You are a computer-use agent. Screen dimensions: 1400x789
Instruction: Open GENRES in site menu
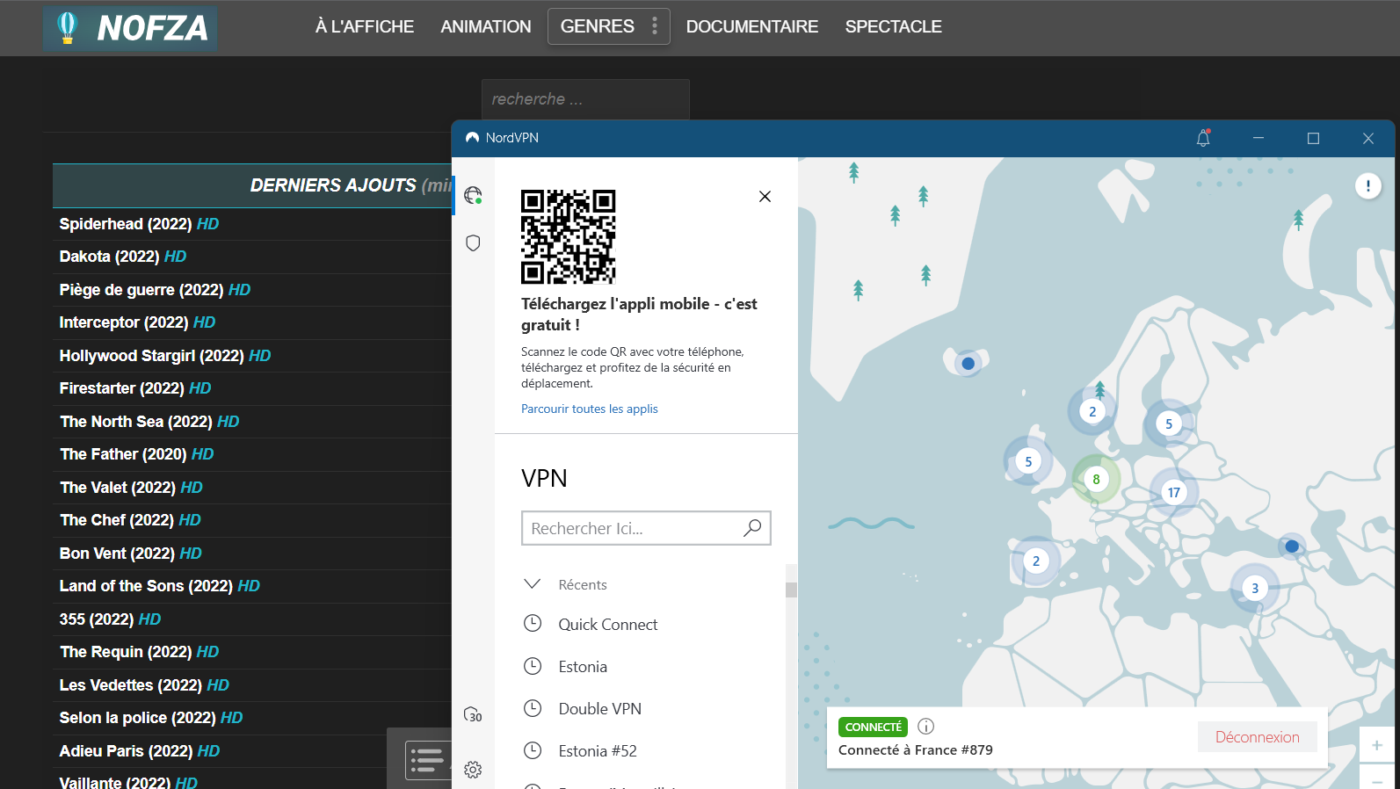597,27
